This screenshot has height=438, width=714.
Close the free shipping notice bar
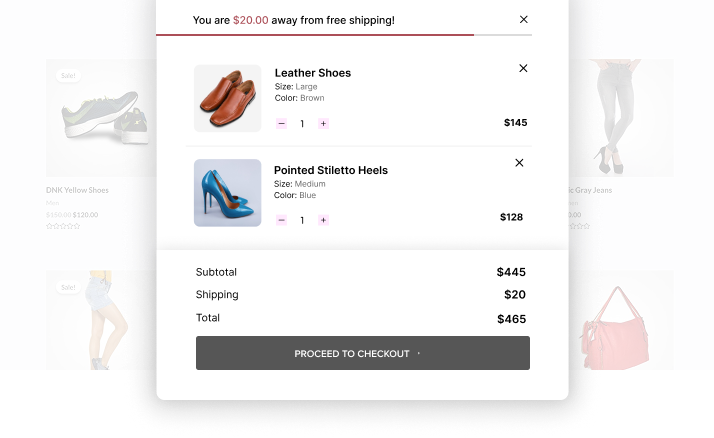[524, 20]
